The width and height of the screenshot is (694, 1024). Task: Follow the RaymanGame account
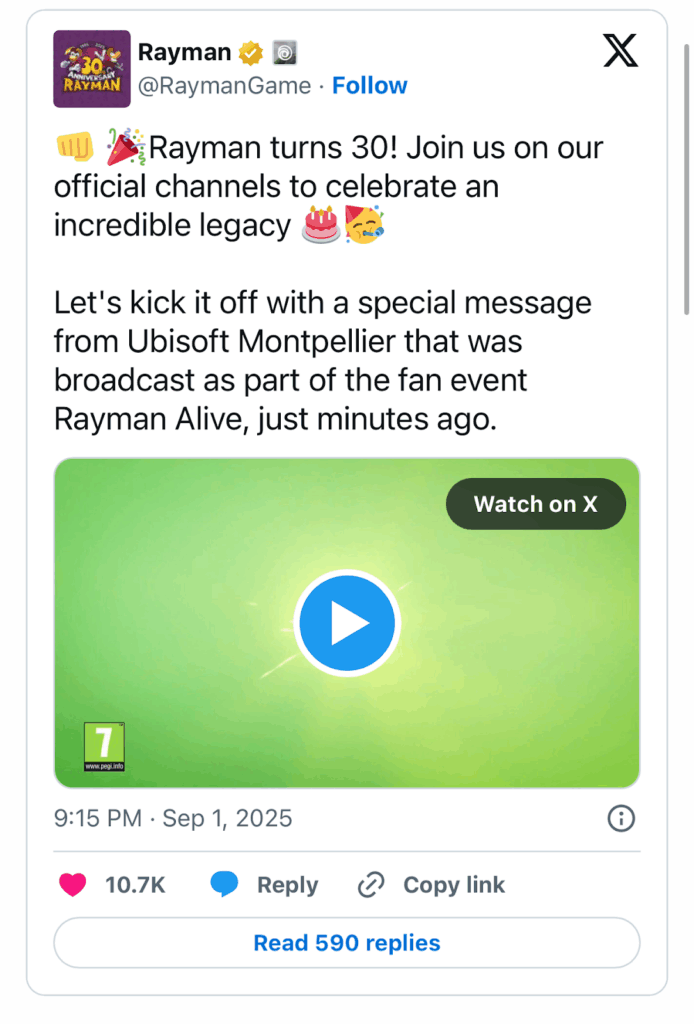(x=369, y=86)
